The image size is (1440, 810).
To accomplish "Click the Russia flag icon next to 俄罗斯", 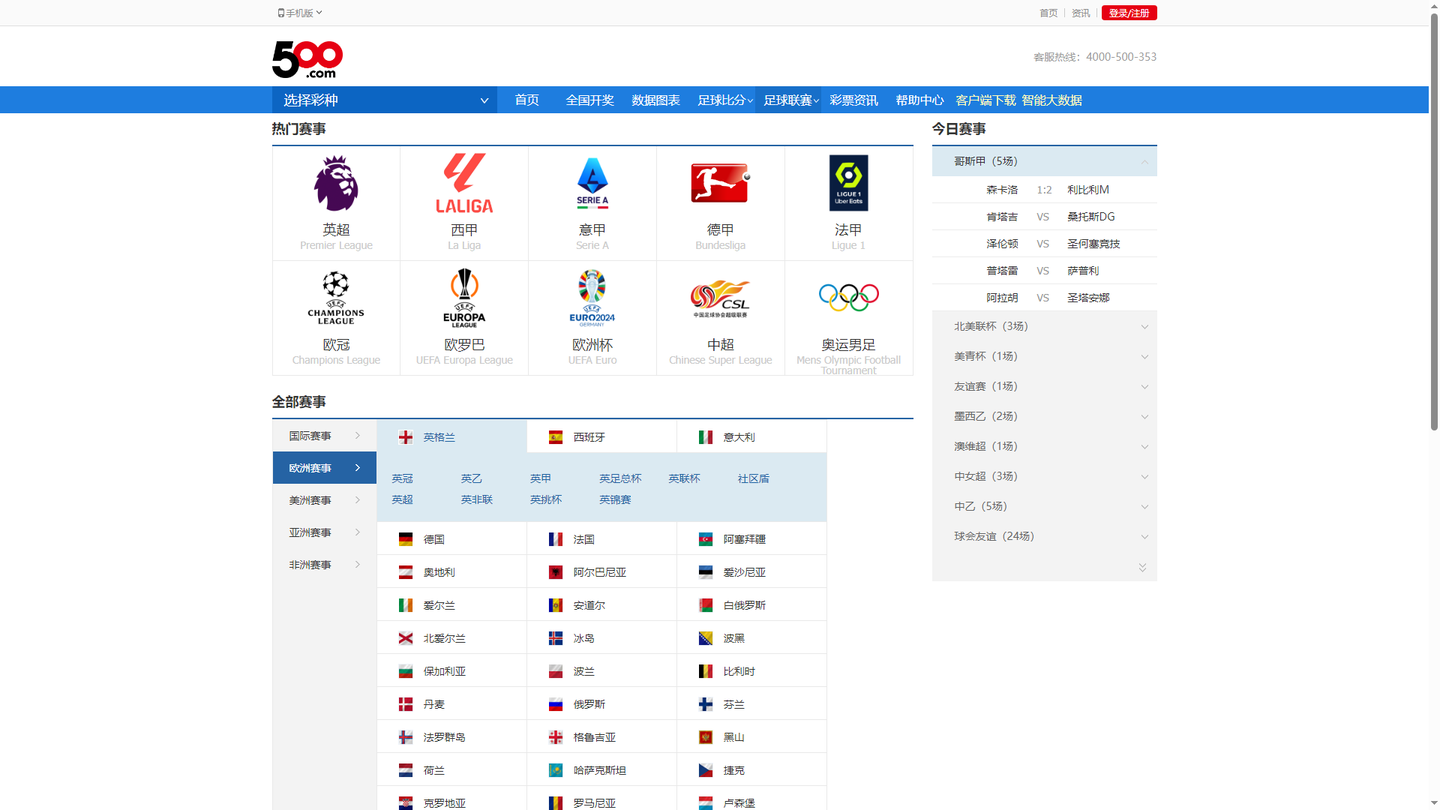I will (x=555, y=704).
